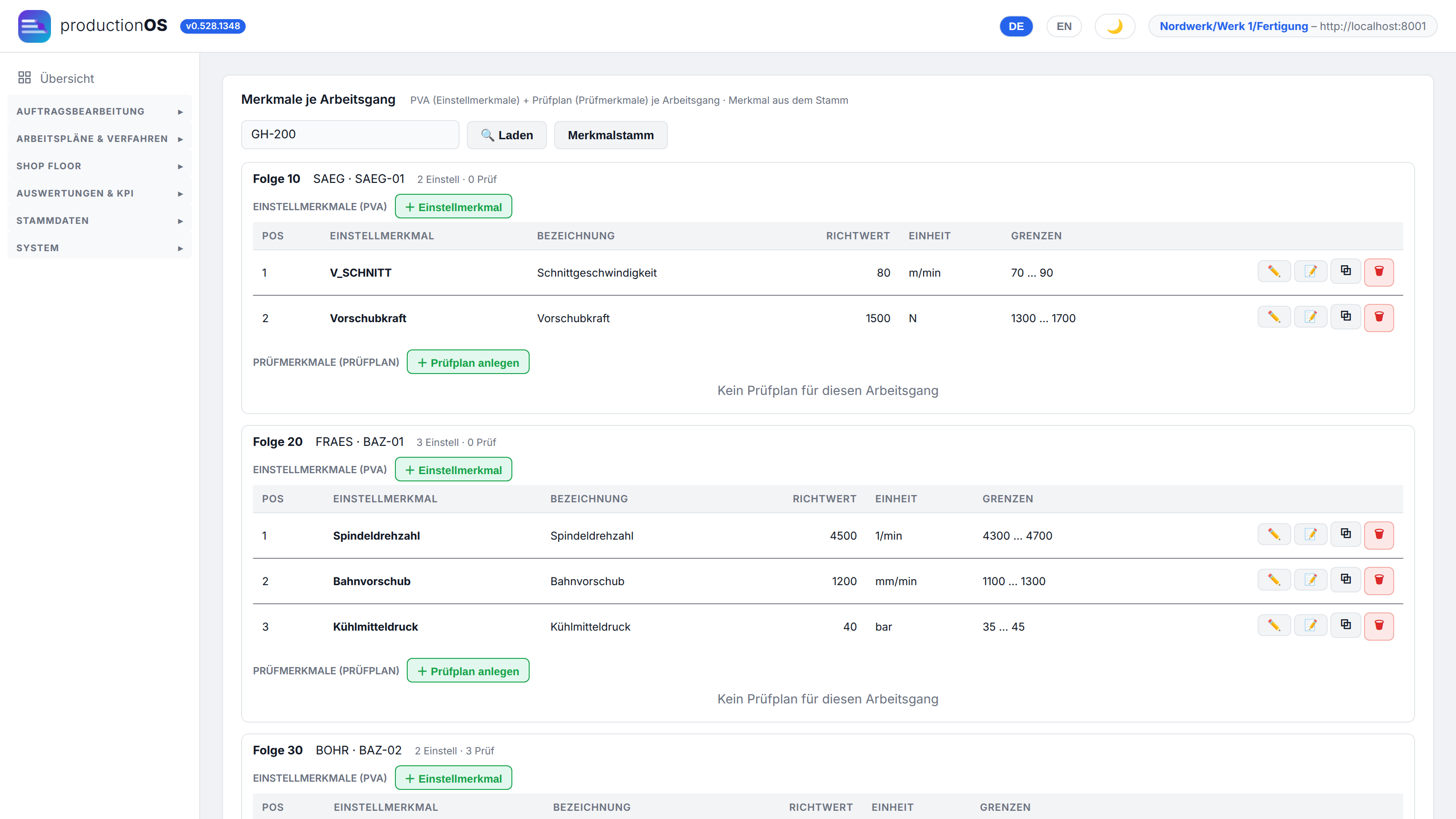
Task: Click the pencil edit icon for V_SCHNITT
Action: click(x=1274, y=272)
